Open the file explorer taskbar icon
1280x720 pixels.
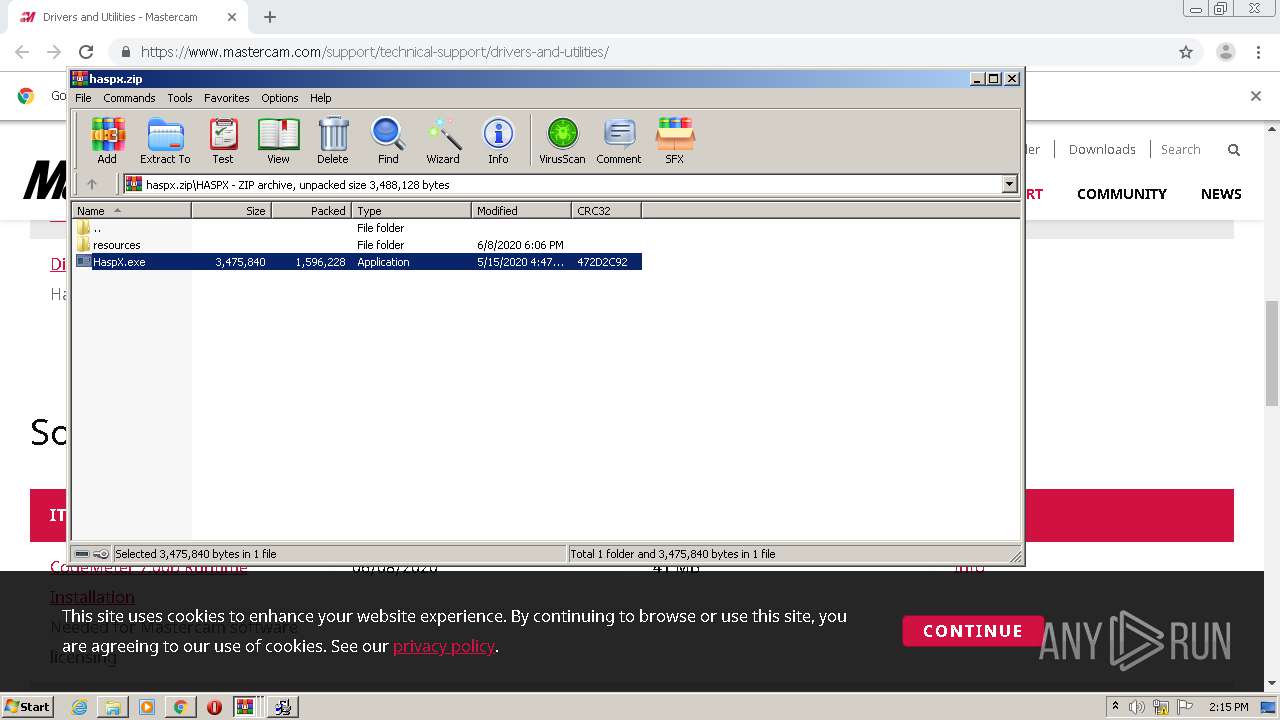tap(113, 707)
